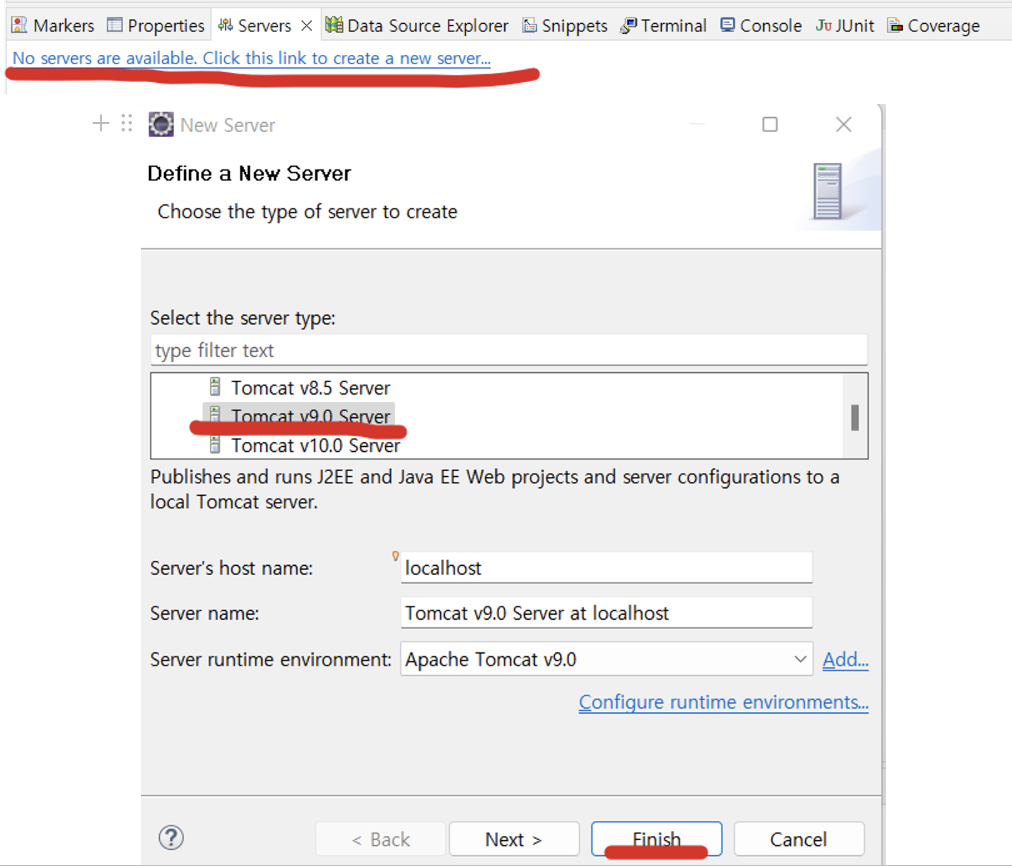Click the Data Source Explorer icon
Viewport: 1012px width, 866px height.
point(334,25)
